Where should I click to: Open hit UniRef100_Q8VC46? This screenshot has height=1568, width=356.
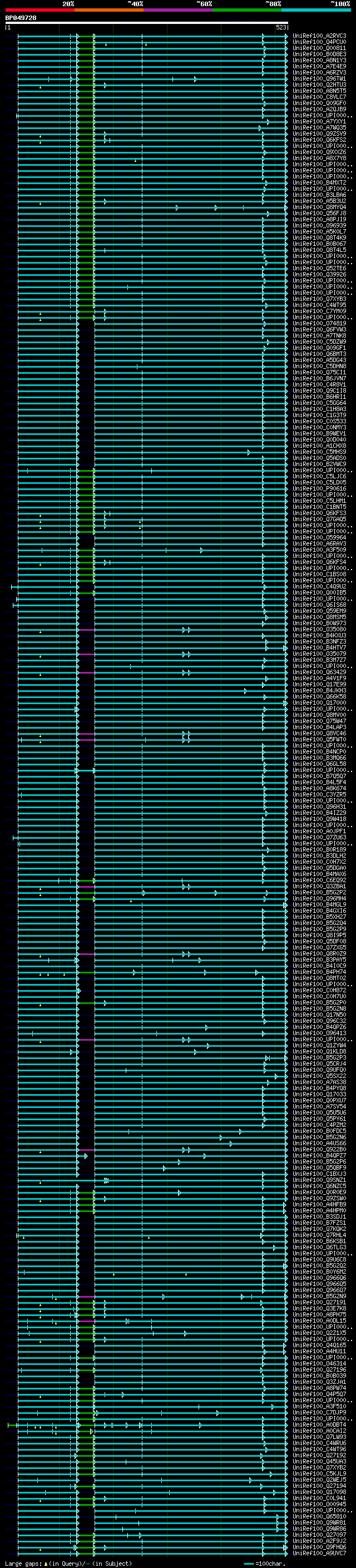tap(319, 734)
